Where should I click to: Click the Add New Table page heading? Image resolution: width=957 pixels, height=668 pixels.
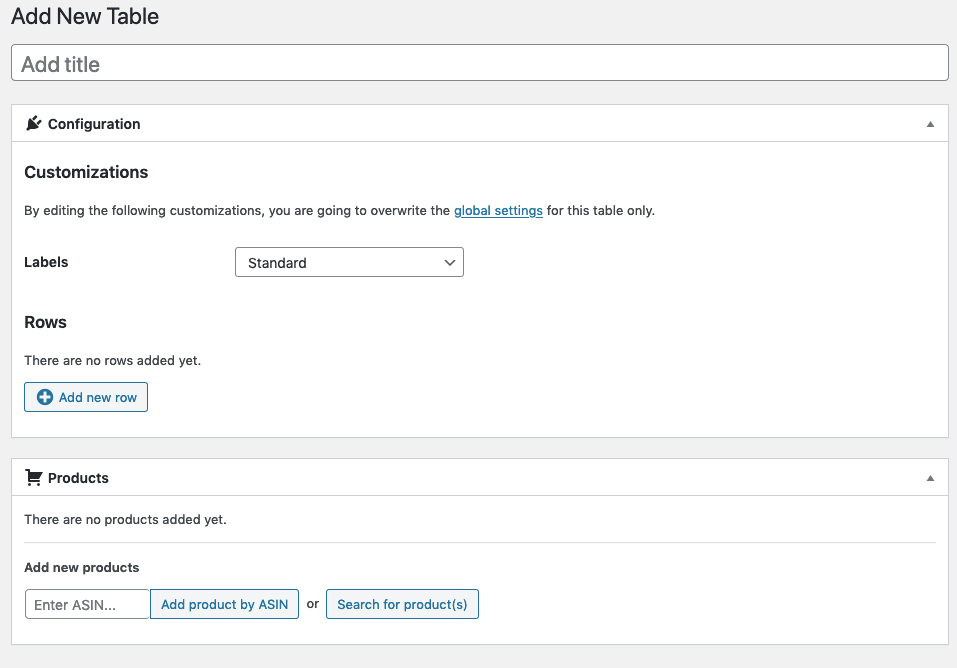pos(85,16)
